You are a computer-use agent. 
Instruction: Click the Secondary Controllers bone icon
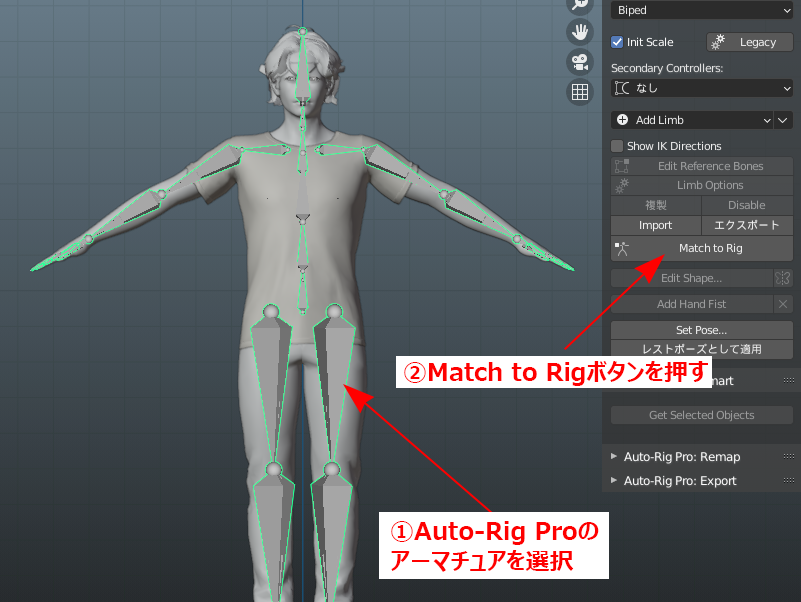click(622, 88)
